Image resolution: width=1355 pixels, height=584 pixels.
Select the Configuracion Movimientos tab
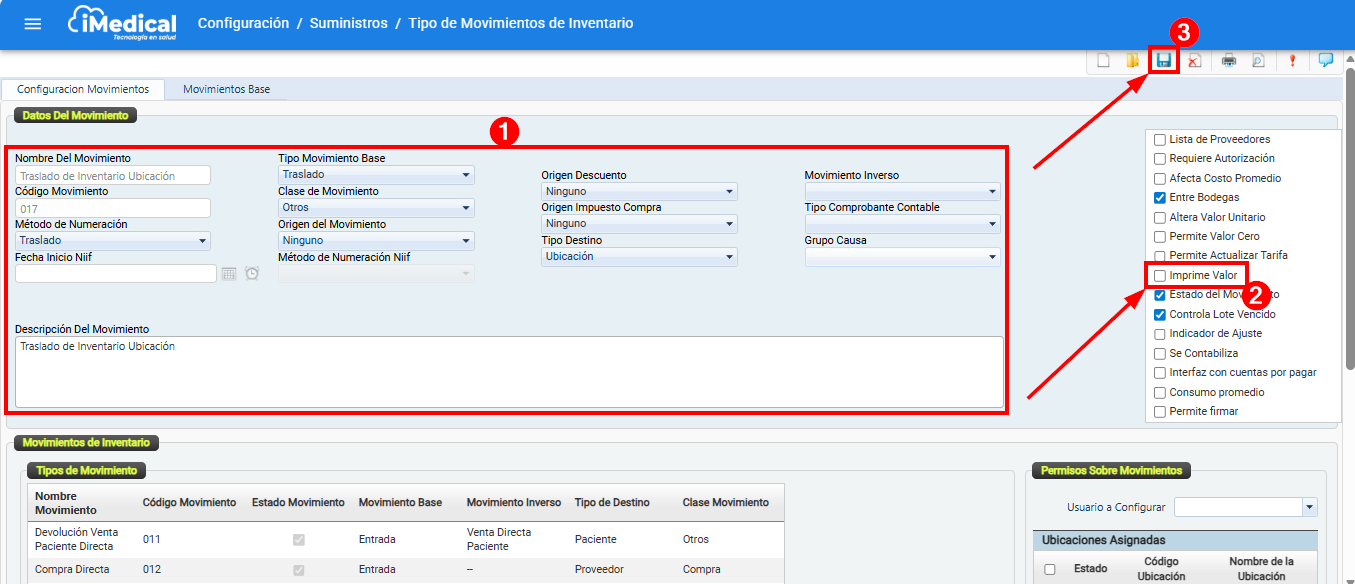tap(83, 89)
